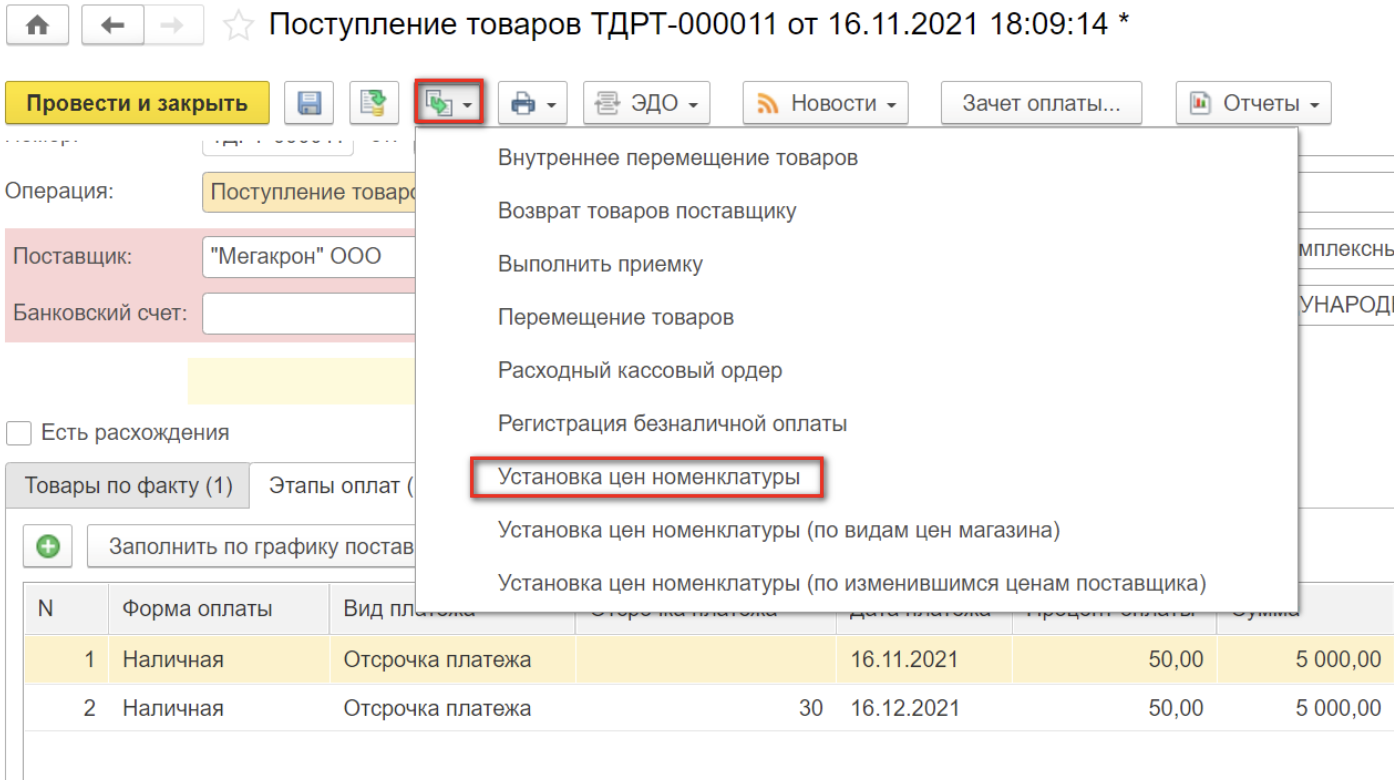1394x780 pixels.
Task: Select Отсрочка платежа cell in row 2
Action: [453, 708]
